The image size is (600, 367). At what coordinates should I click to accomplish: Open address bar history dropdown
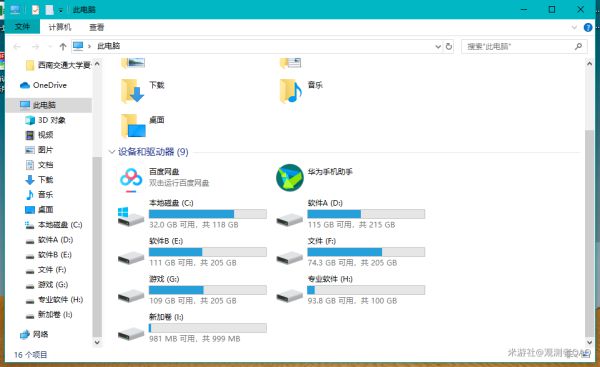click(438, 47)
